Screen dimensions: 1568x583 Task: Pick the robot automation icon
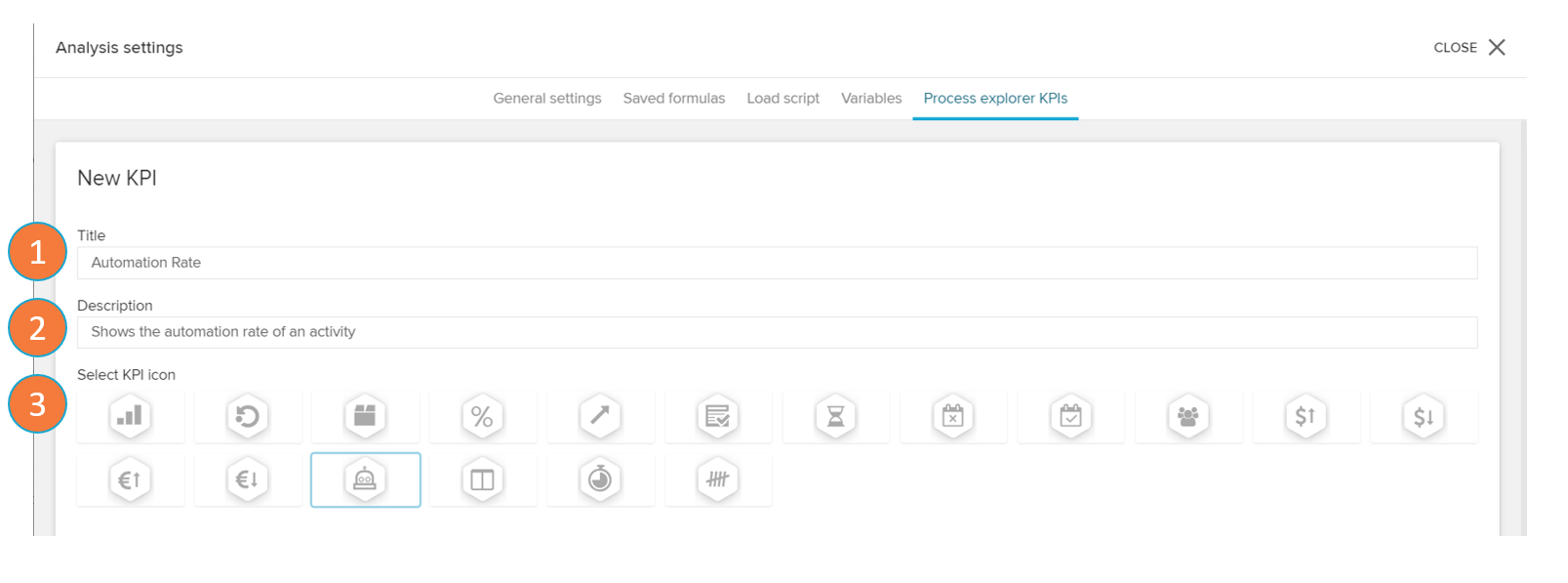click(x=365, y=479)
